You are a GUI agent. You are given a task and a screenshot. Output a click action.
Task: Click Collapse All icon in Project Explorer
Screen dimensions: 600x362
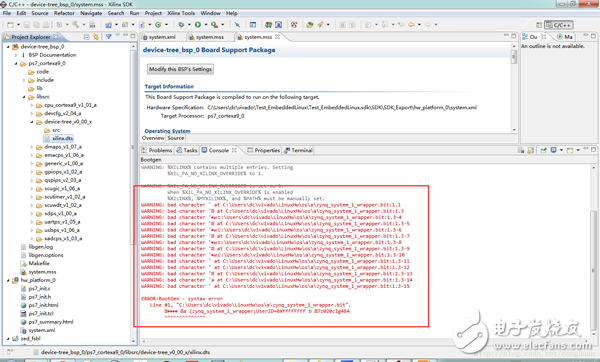pos(86,37)
